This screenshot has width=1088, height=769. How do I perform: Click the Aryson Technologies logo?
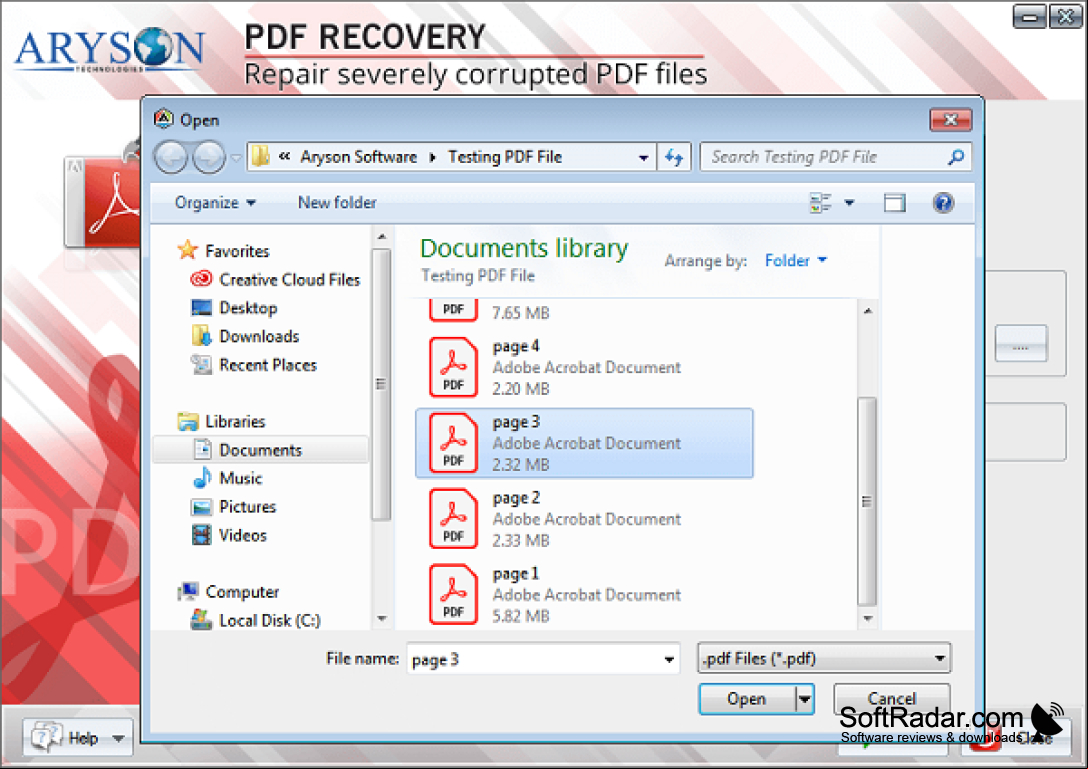[110, 50]
